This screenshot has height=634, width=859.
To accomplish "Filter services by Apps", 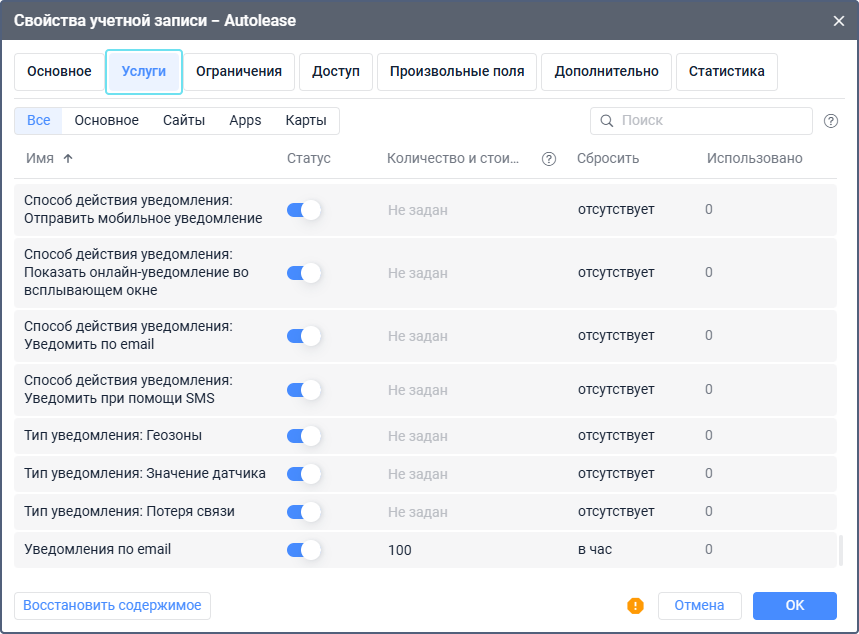I will 245,121.
